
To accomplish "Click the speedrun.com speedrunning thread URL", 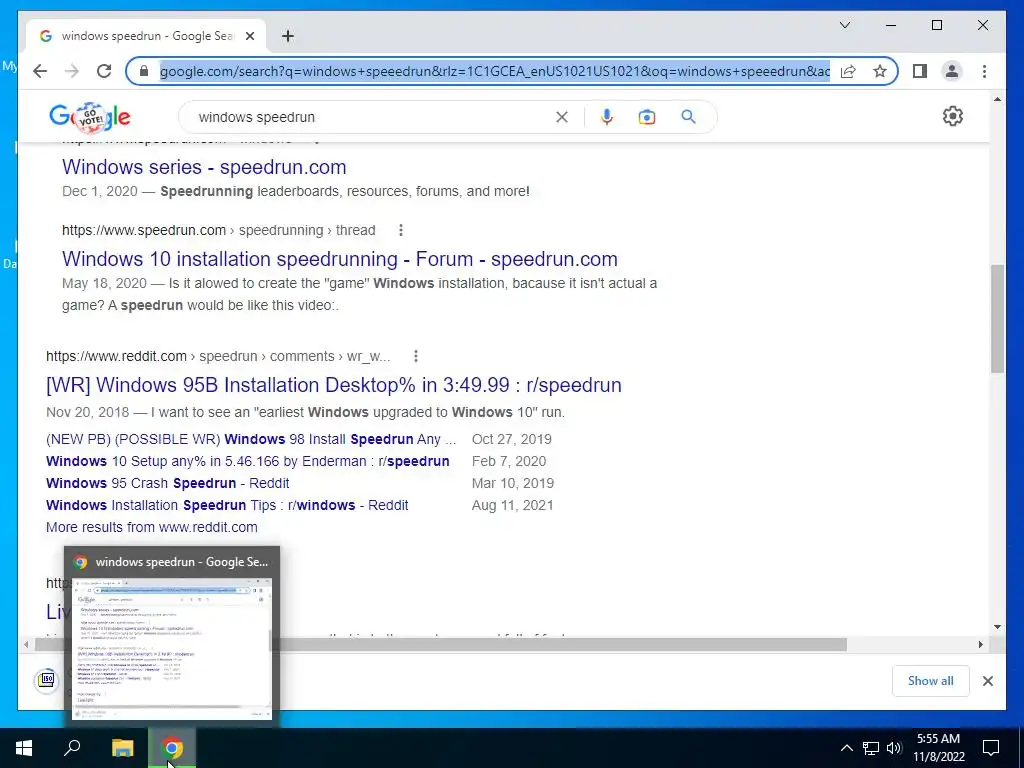I will 218,230.
